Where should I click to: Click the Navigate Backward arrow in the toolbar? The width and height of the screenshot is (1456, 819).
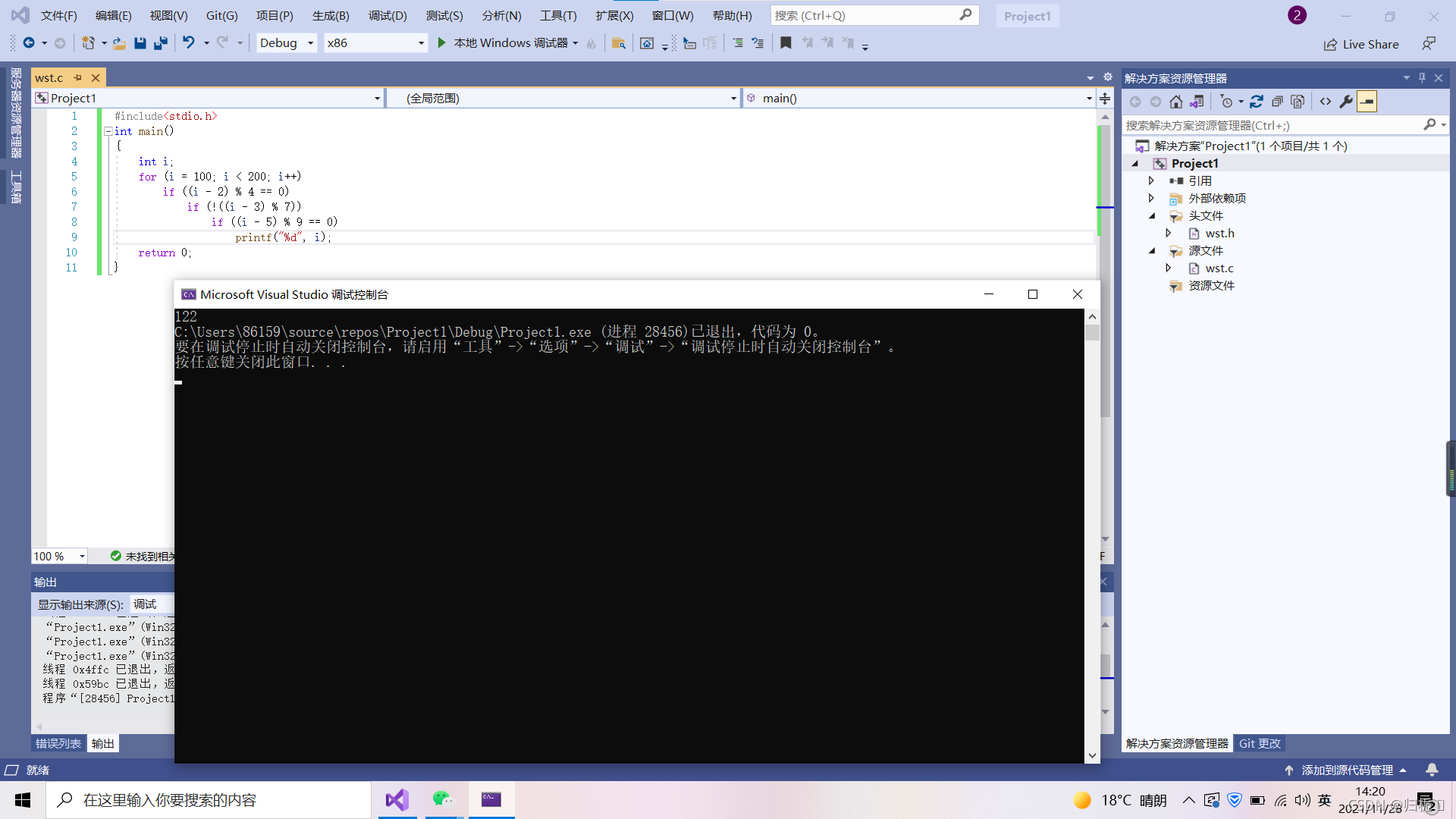[29, 43]
